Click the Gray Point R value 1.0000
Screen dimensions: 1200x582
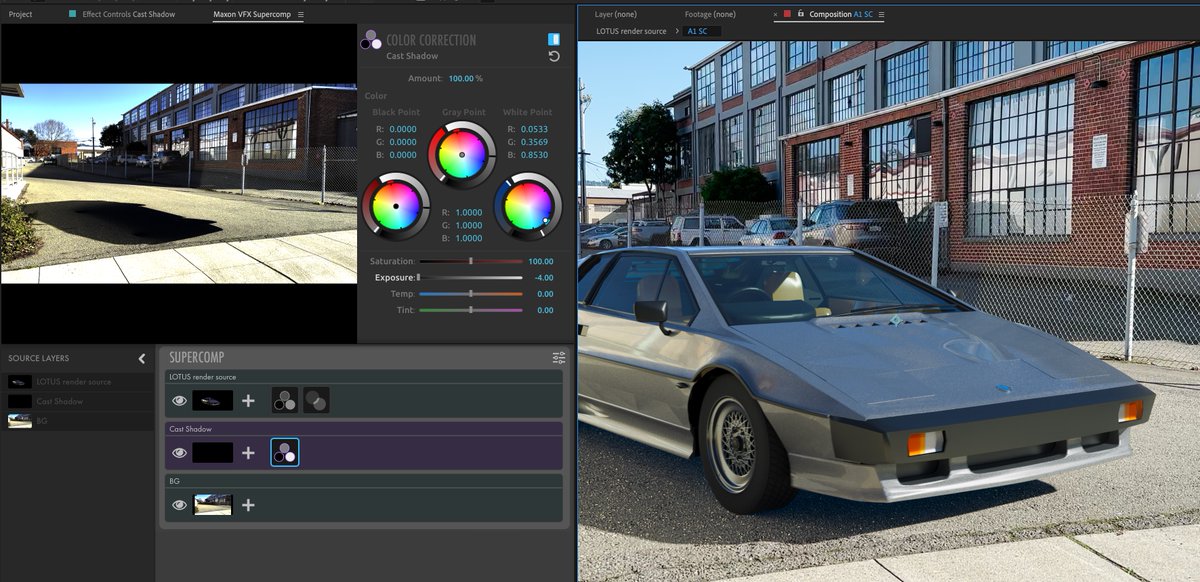tap(469, 212)
